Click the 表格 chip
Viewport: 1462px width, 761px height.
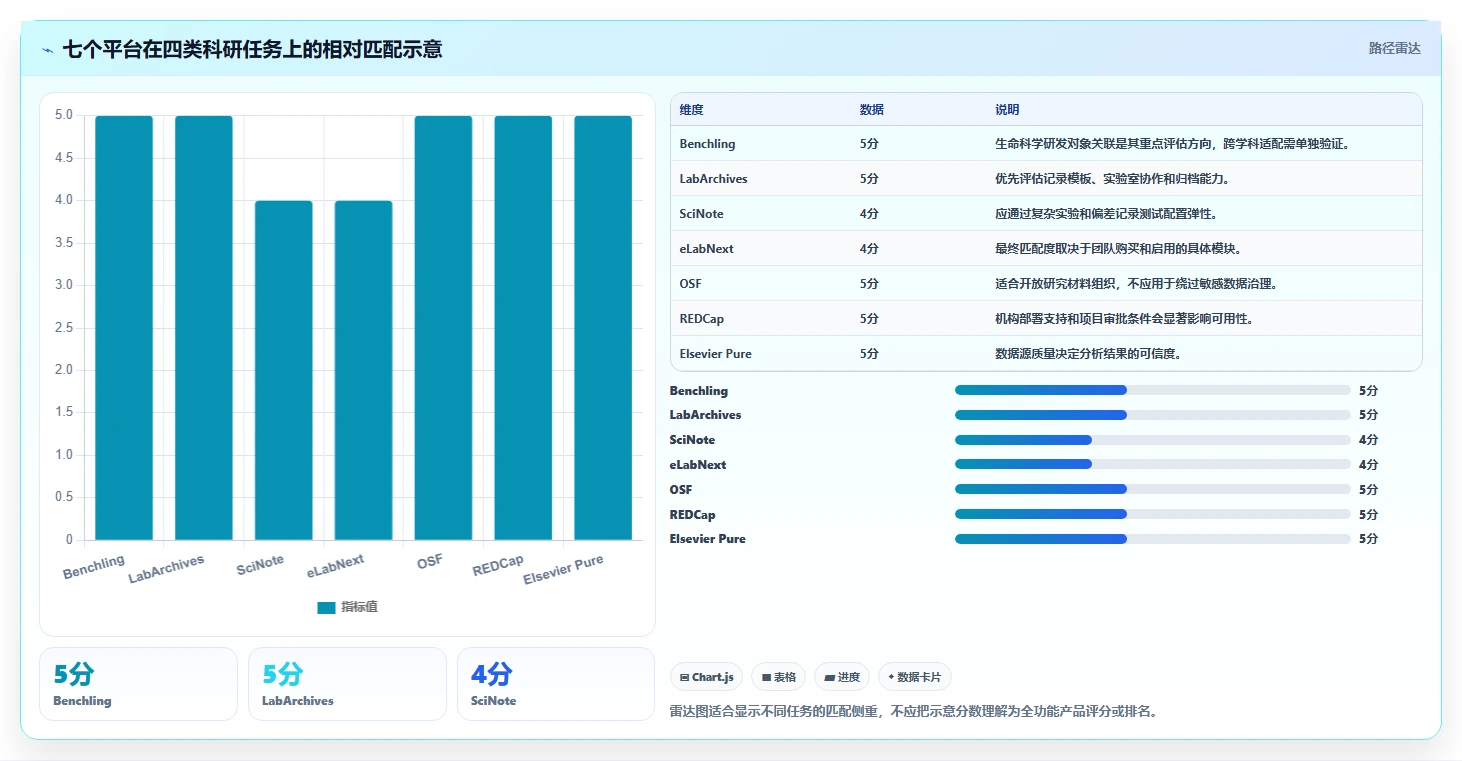click(779, 677)
